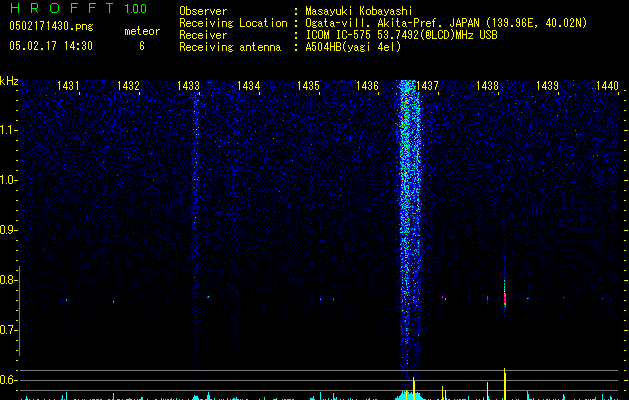Click the 1437 time marker
The width and height of the screenshot is (629, 400).
pyautogui.click(x=428, y=86)
